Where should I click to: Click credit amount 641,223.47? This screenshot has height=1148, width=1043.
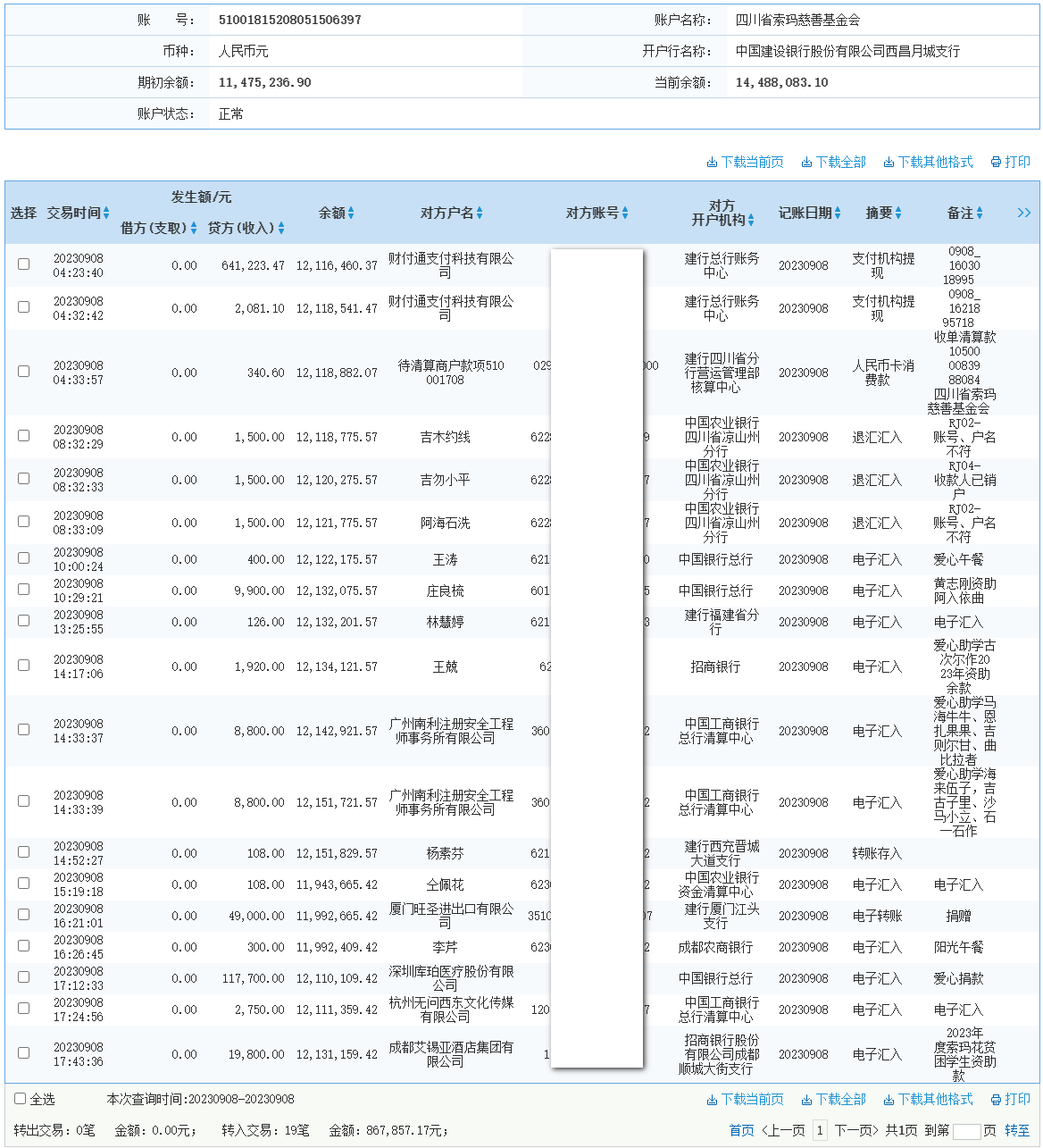[254, 265]
